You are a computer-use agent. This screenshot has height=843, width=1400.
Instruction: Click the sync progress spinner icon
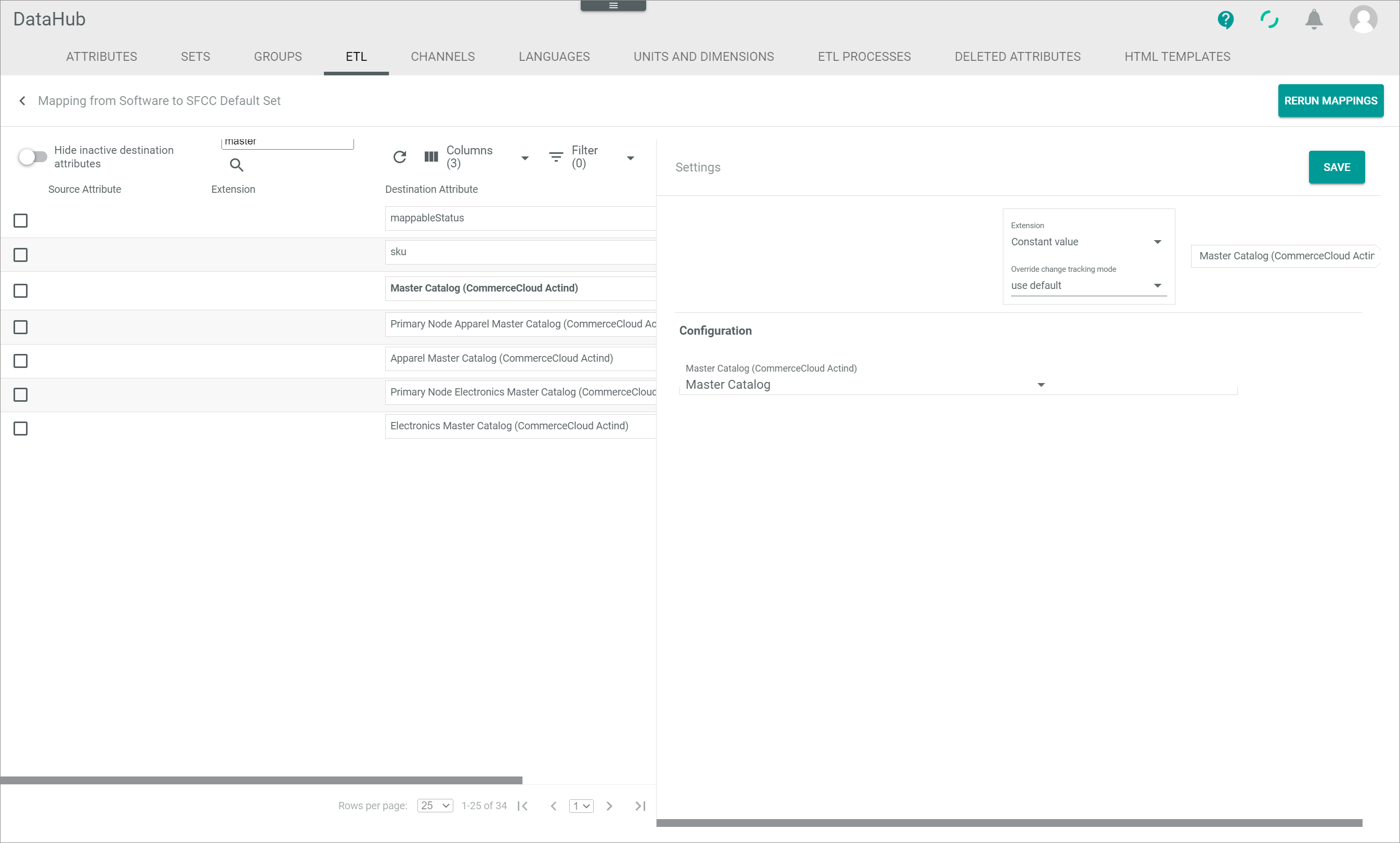(1270, 20)
